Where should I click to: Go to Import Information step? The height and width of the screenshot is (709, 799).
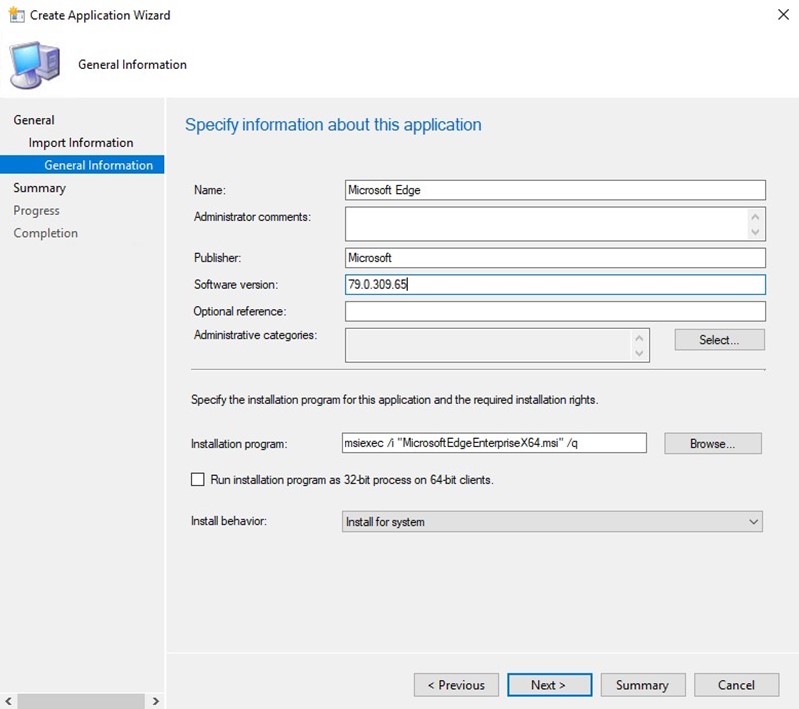pos(81,143)
